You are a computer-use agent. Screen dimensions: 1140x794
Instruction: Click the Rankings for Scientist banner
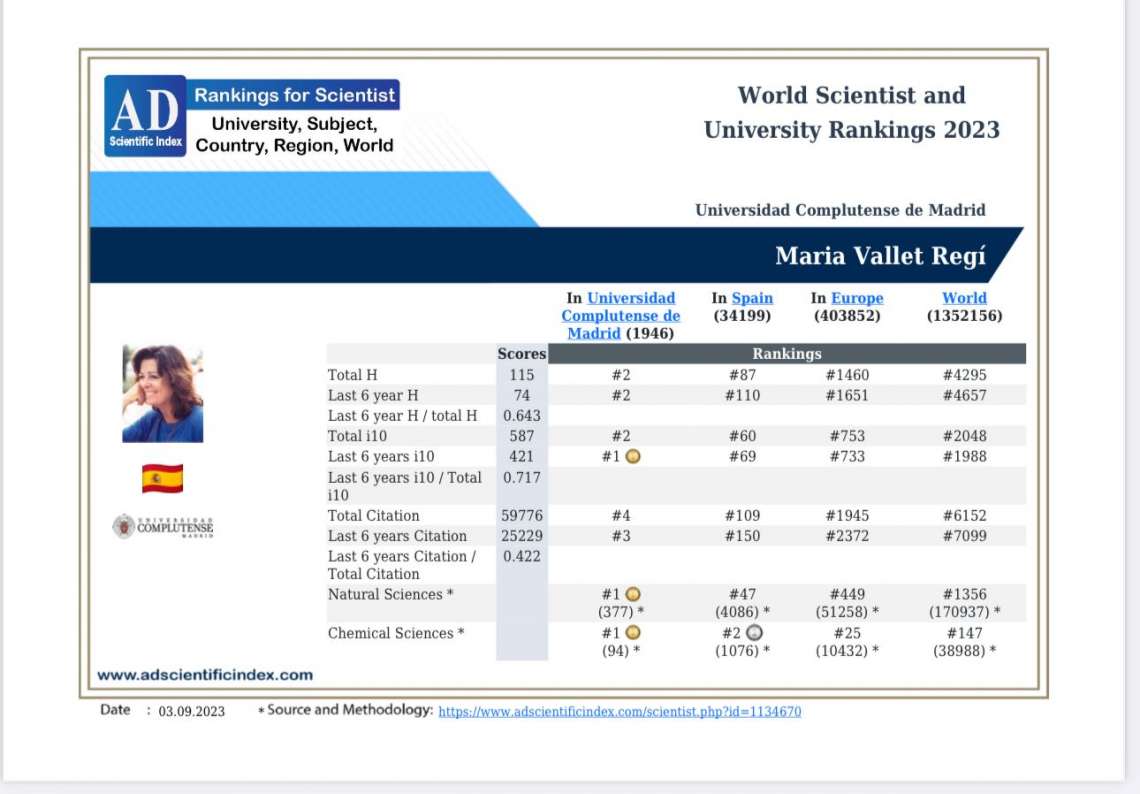[x=294, y=95]
